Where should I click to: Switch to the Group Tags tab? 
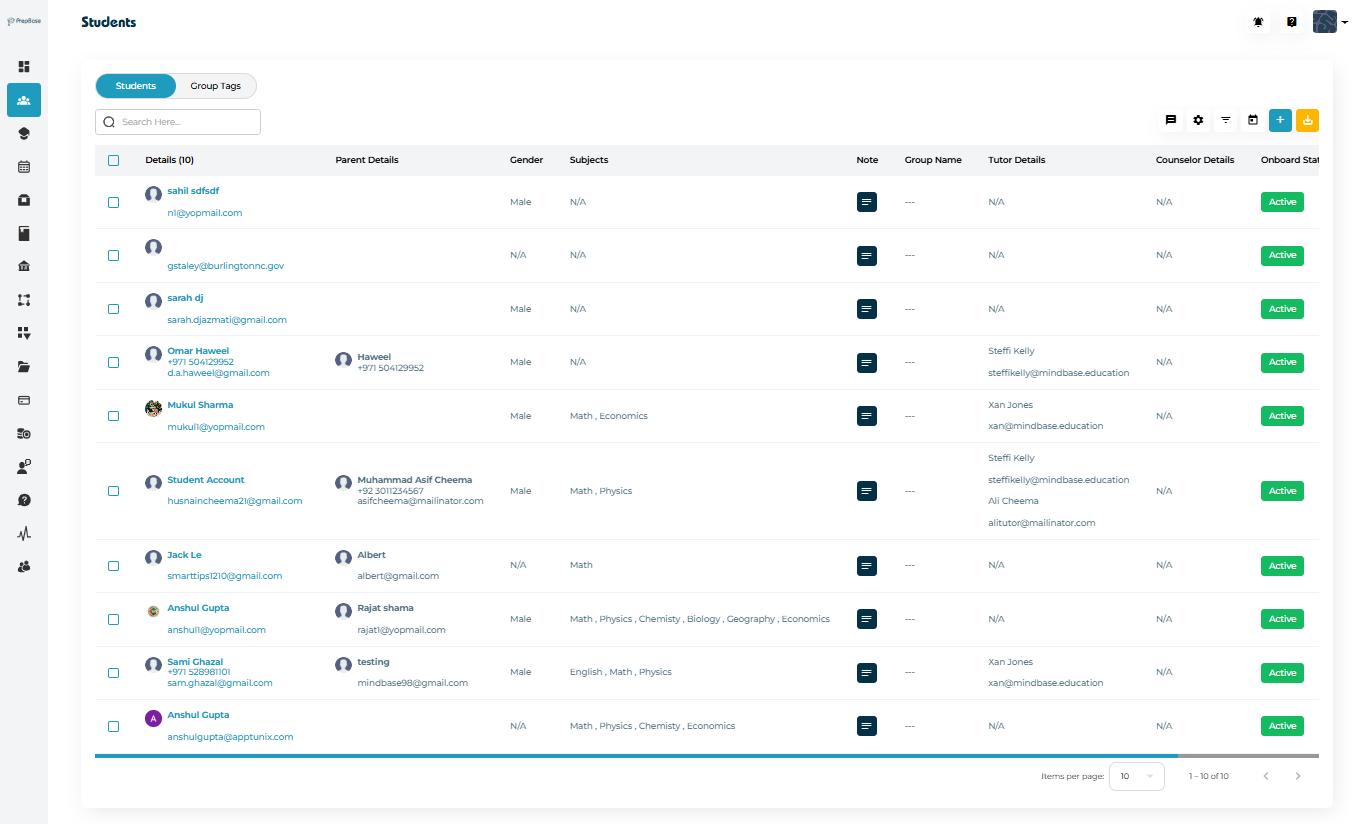(x=215, y=86)
